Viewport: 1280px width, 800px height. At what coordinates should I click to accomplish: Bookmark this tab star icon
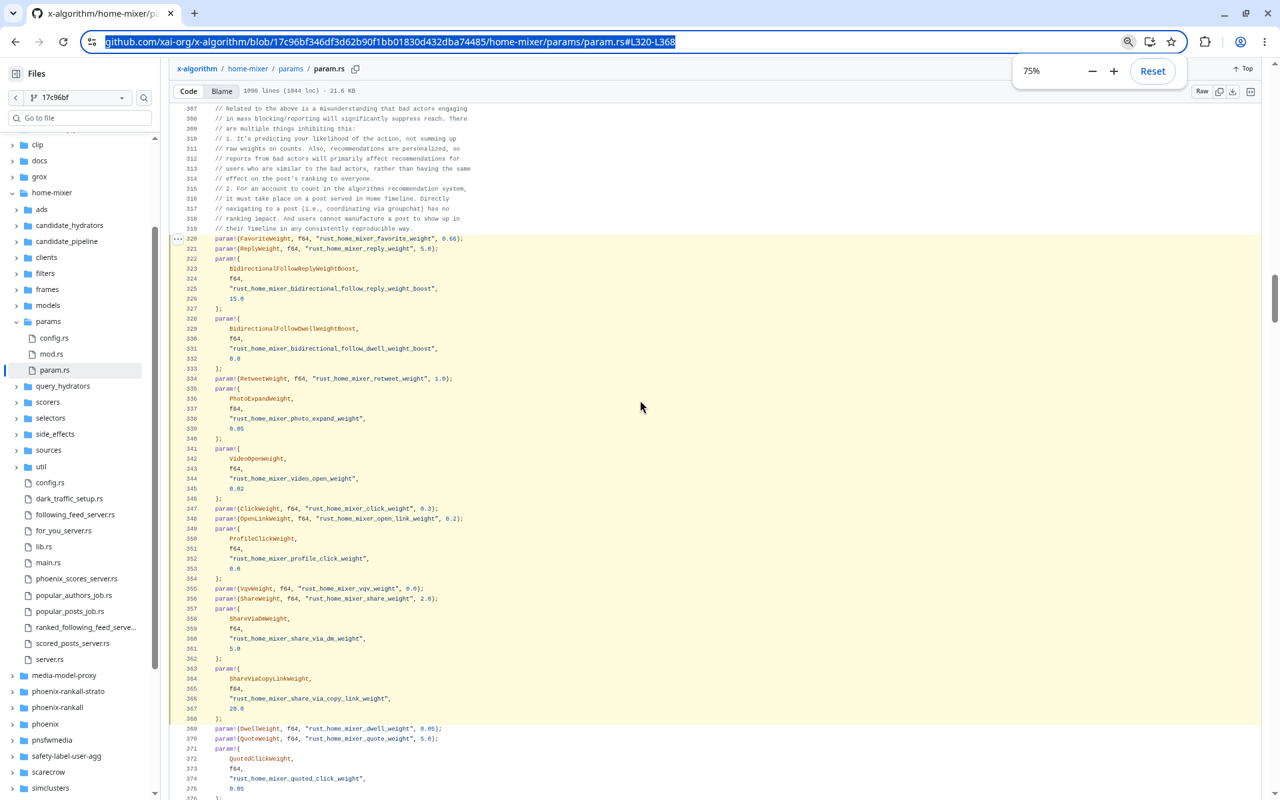1171,42
